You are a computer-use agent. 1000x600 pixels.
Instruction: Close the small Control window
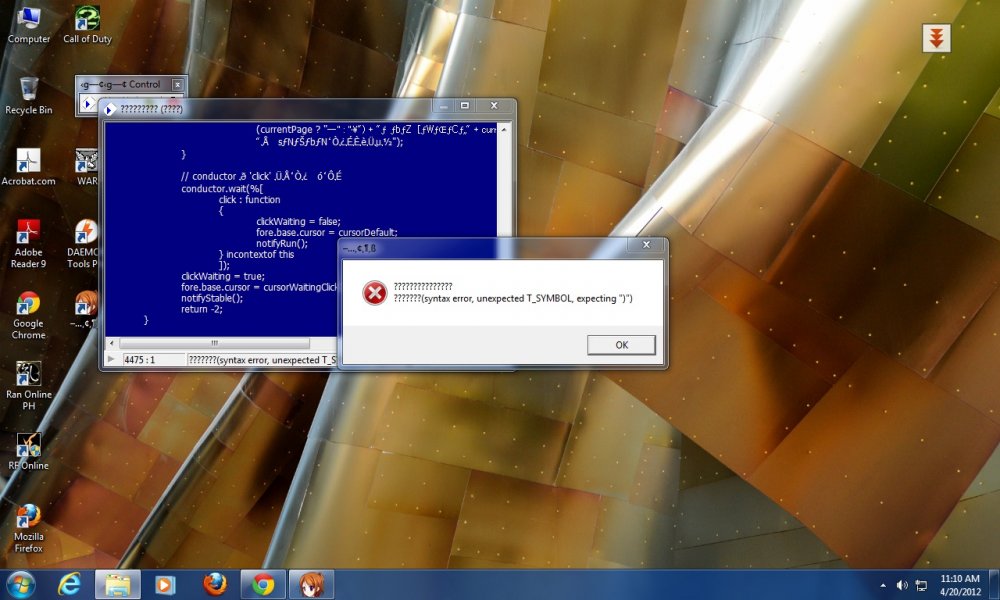[x=177, y=85]
